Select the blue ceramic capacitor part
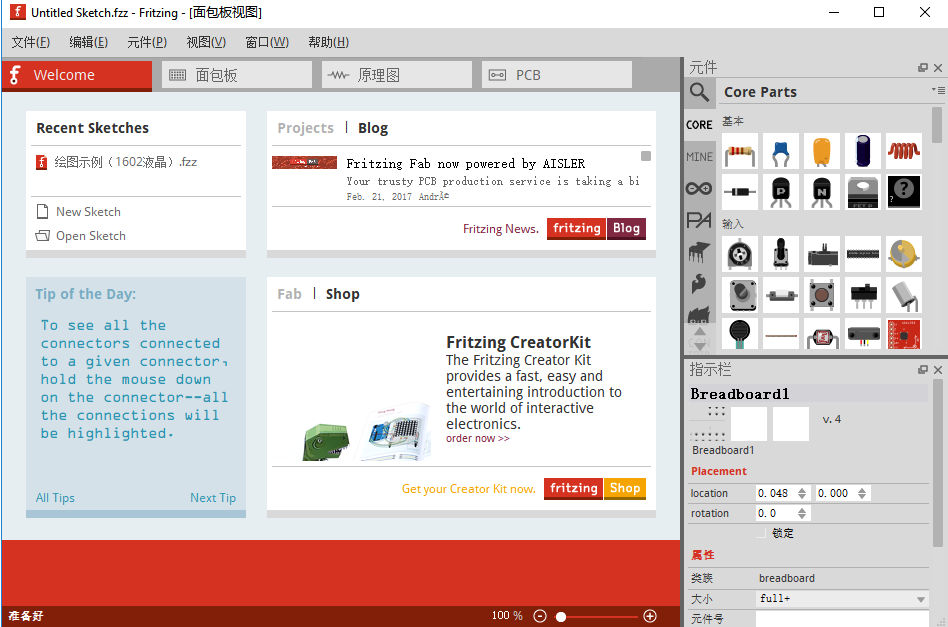The width and height of the screenshot is (948, 627). point(781,151)
